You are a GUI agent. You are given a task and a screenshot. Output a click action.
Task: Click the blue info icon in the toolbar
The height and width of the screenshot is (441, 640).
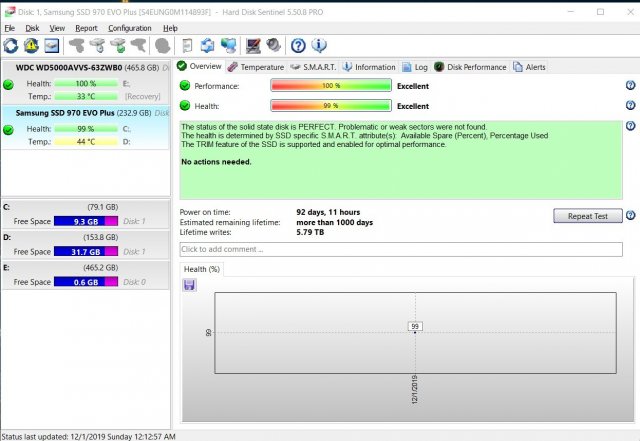click(318, 46)
